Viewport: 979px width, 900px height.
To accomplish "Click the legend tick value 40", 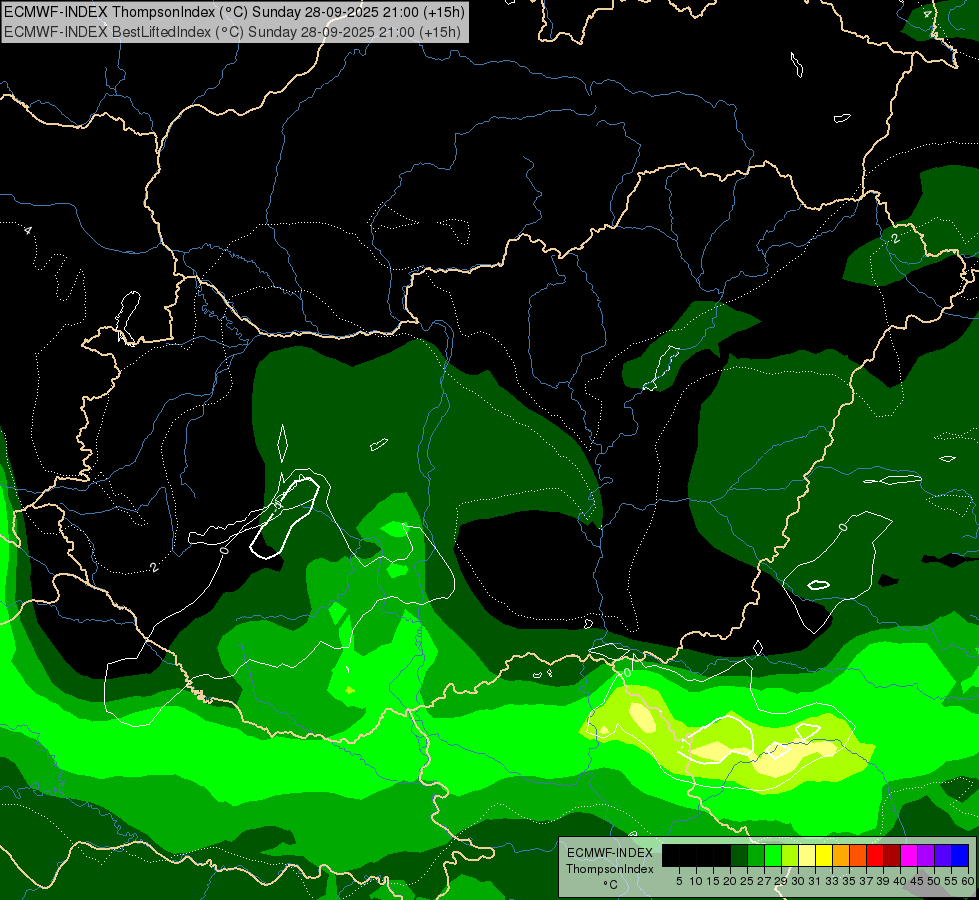I will click(x=900, y=881).
